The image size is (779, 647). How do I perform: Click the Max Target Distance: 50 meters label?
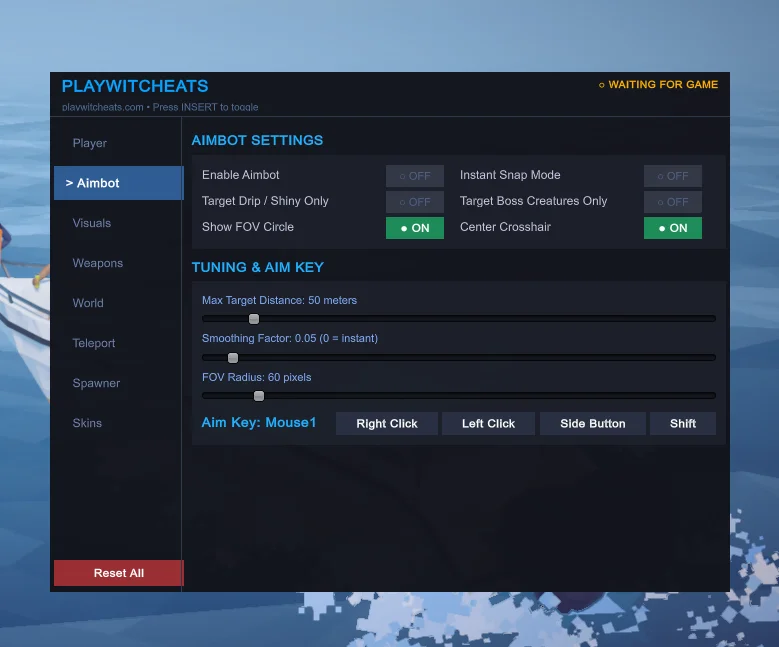(x=279, y=300)
